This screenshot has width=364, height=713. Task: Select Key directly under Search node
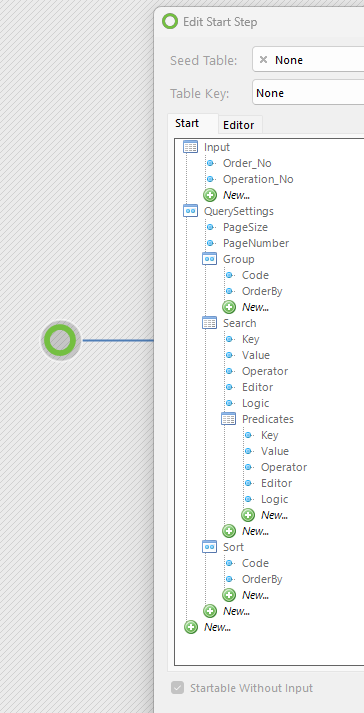(x=250, y=339)
